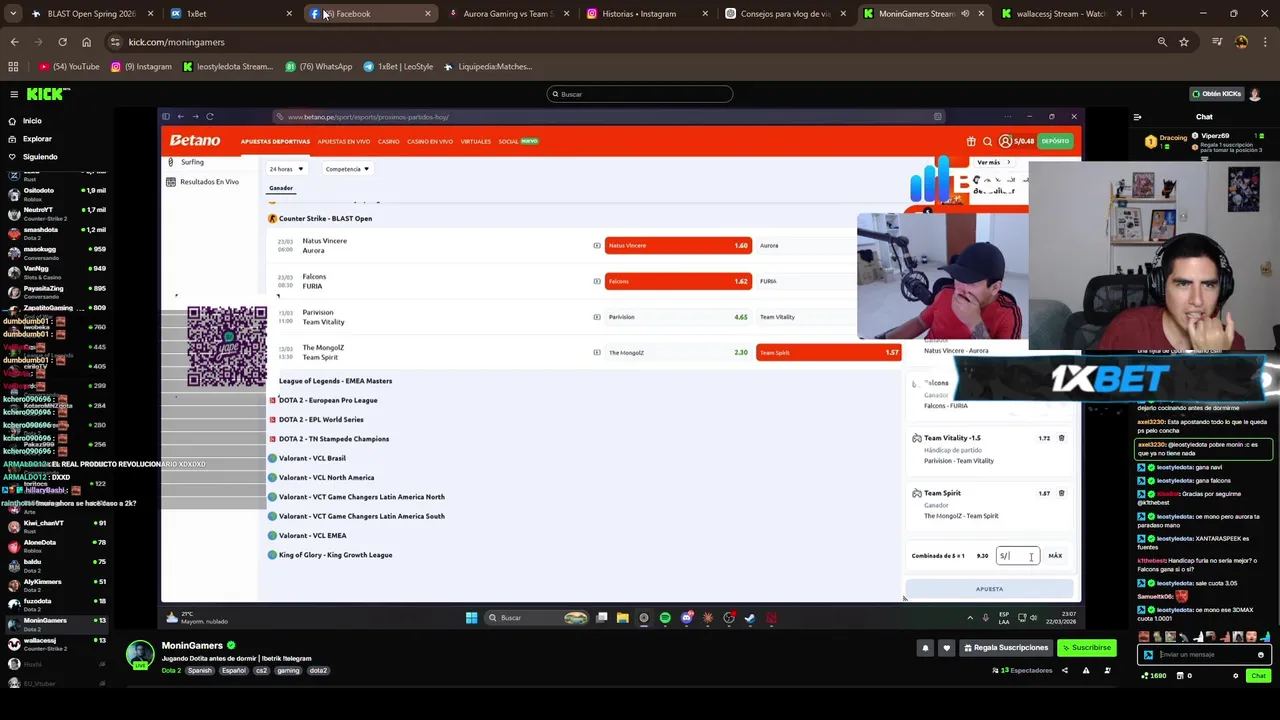The height and width of the screenshot is (720, 1280).
Task: Click the Dota 2 category tag
Action: pyautogui.click(x=171, y=671)
